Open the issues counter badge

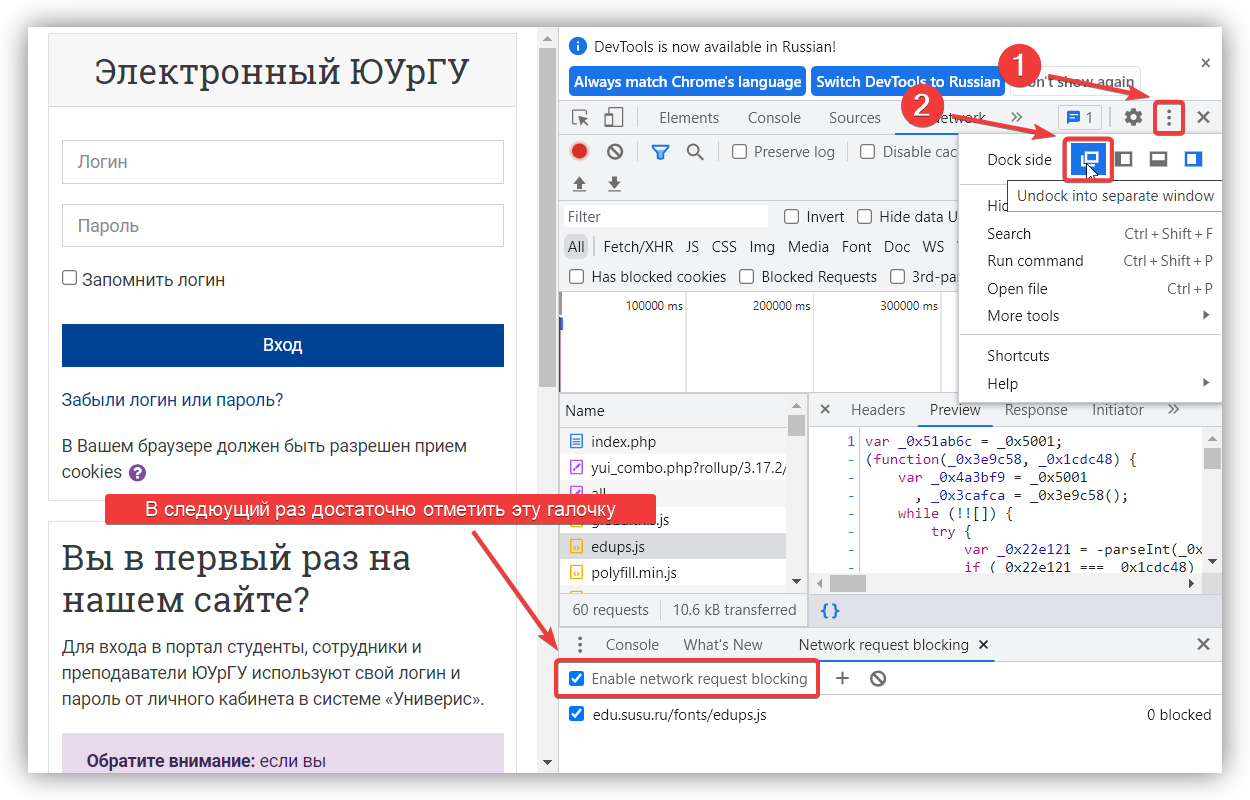(1081, 118)
